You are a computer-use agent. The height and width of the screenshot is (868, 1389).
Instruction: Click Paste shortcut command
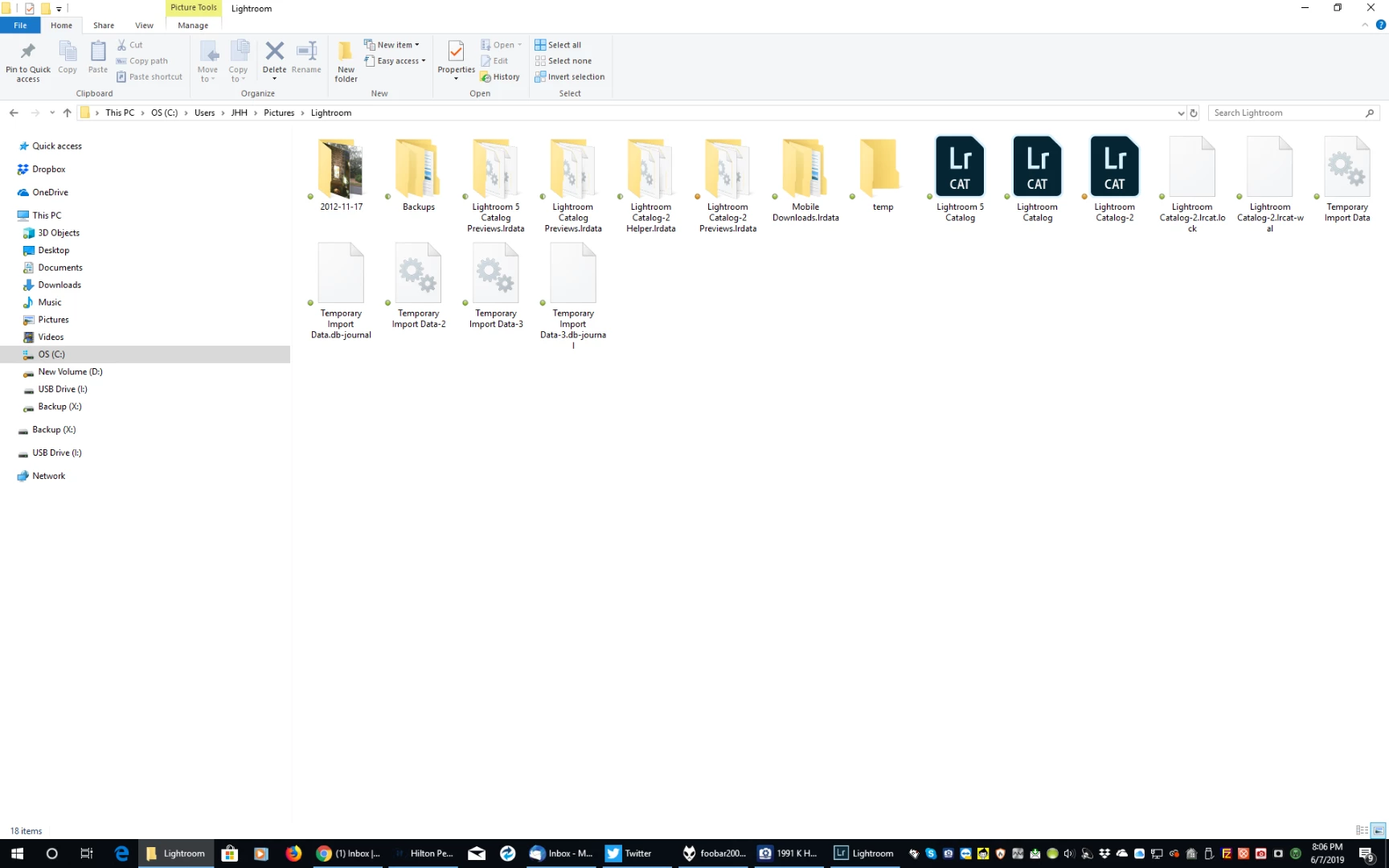[x=150, y=77]
